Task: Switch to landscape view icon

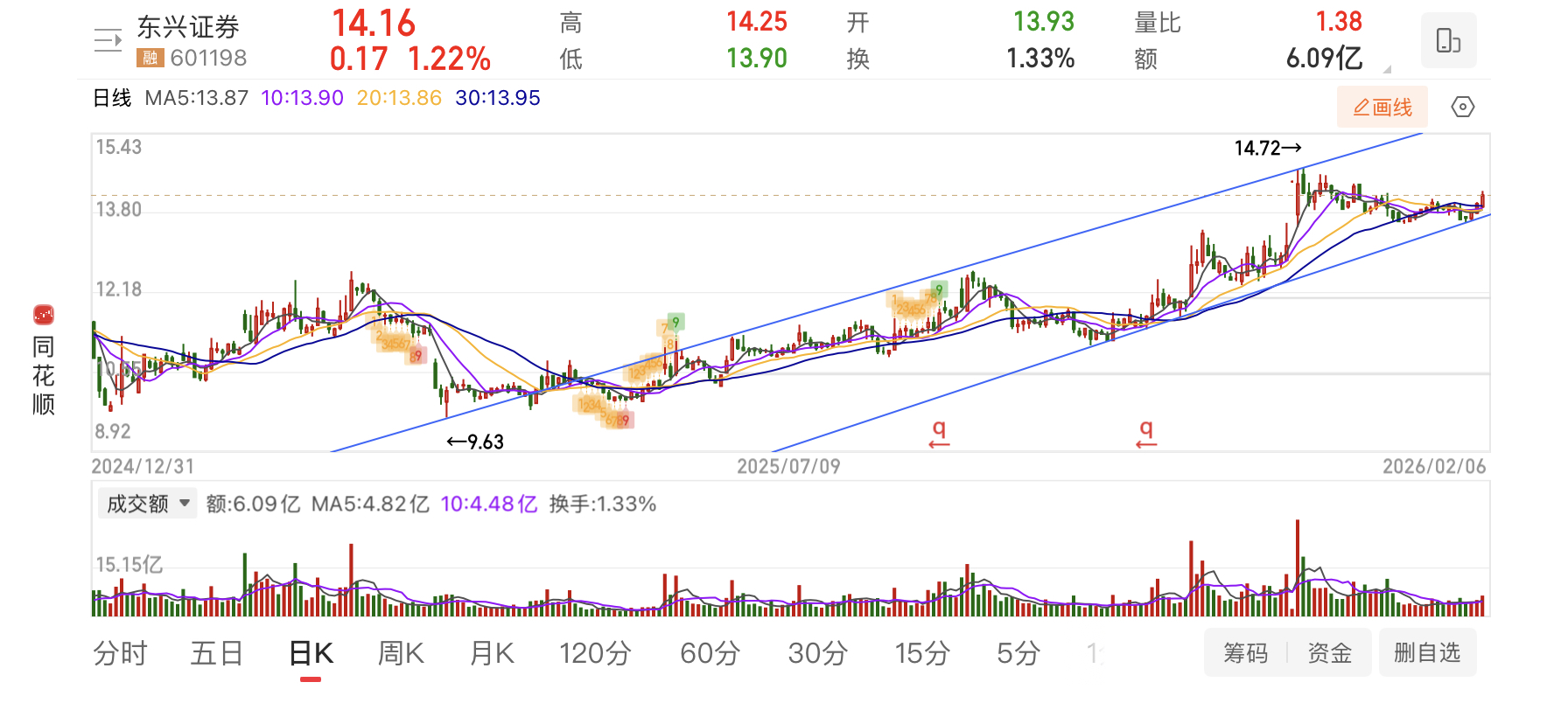Action: click(1448, 40)
